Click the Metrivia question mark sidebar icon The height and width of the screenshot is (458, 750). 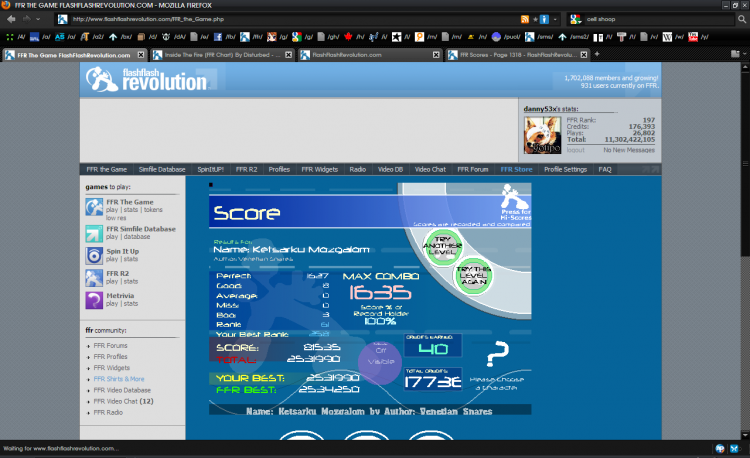[94, 300]
